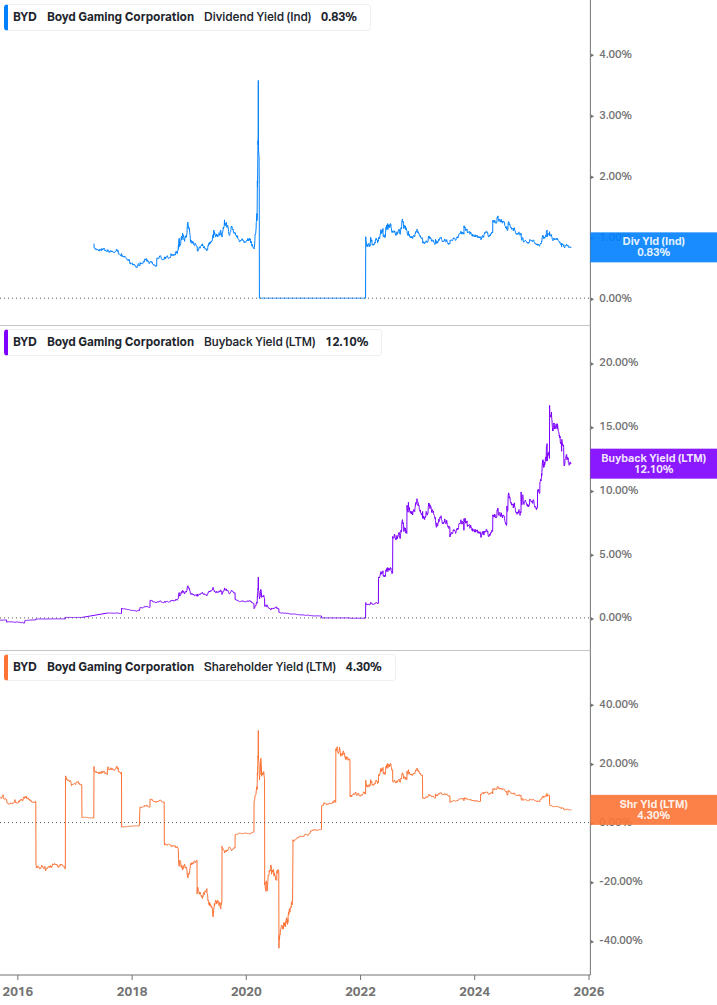This screenshot has width=717, height=1005.
Task: Click the 2018 label on the time axis
Action: [x=132, y=992]
